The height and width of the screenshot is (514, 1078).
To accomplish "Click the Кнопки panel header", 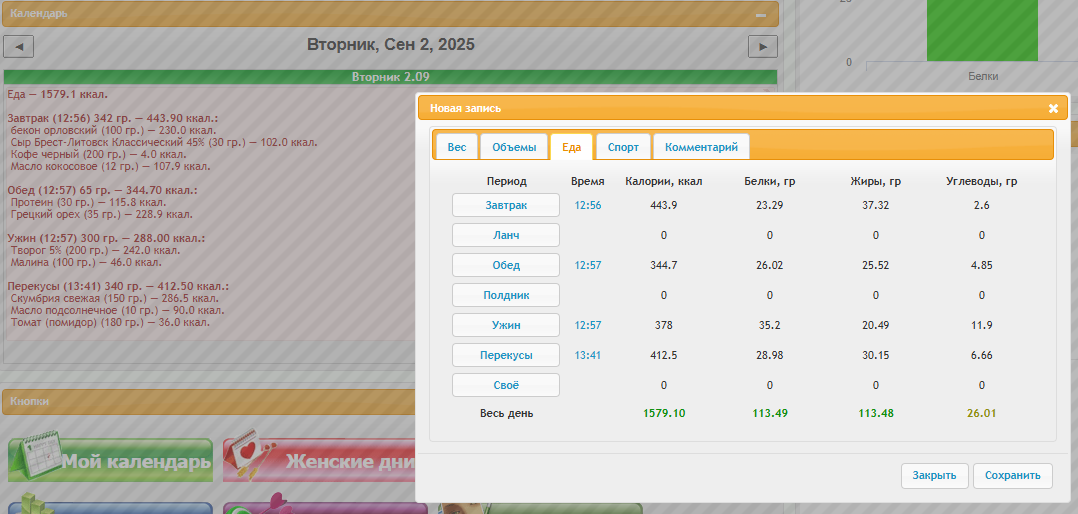I will pyautogui.click(x=210, y=402).
